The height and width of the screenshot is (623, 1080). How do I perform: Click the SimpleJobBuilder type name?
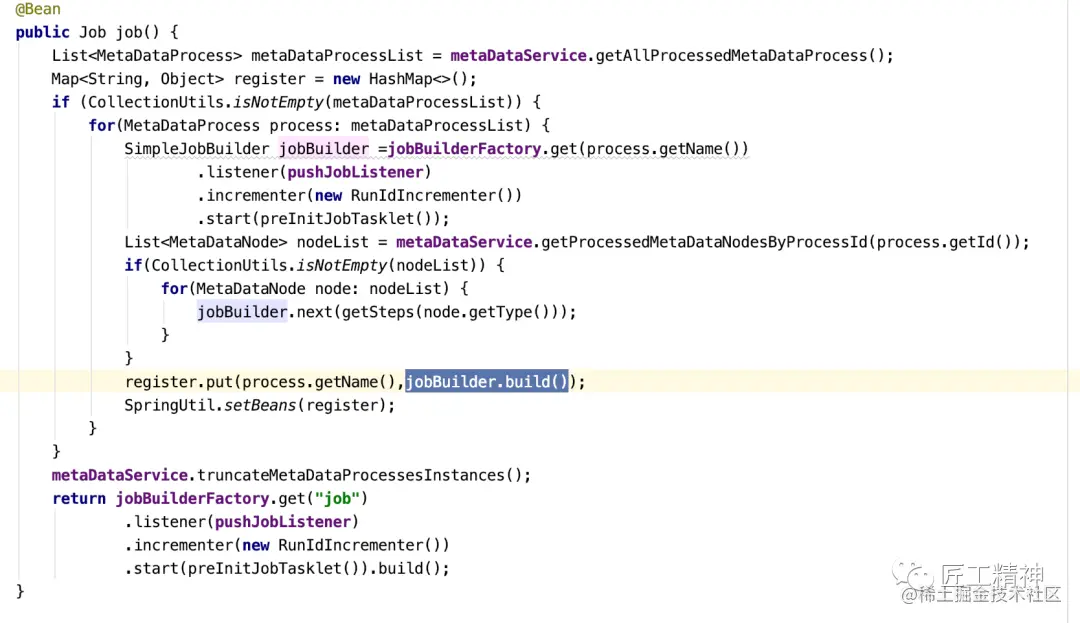pos(197,149)
